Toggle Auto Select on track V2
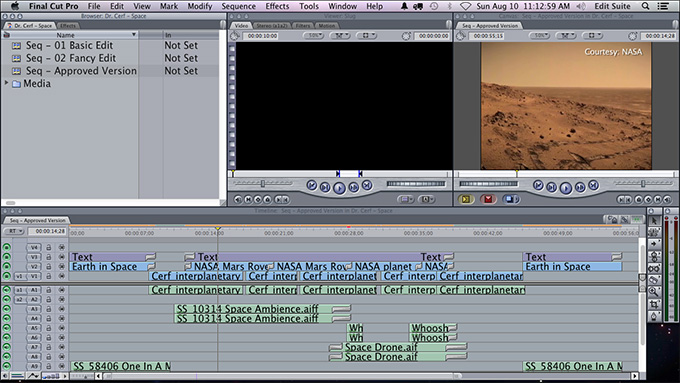This screenshot has width=680, height=383. click(62, 266)
